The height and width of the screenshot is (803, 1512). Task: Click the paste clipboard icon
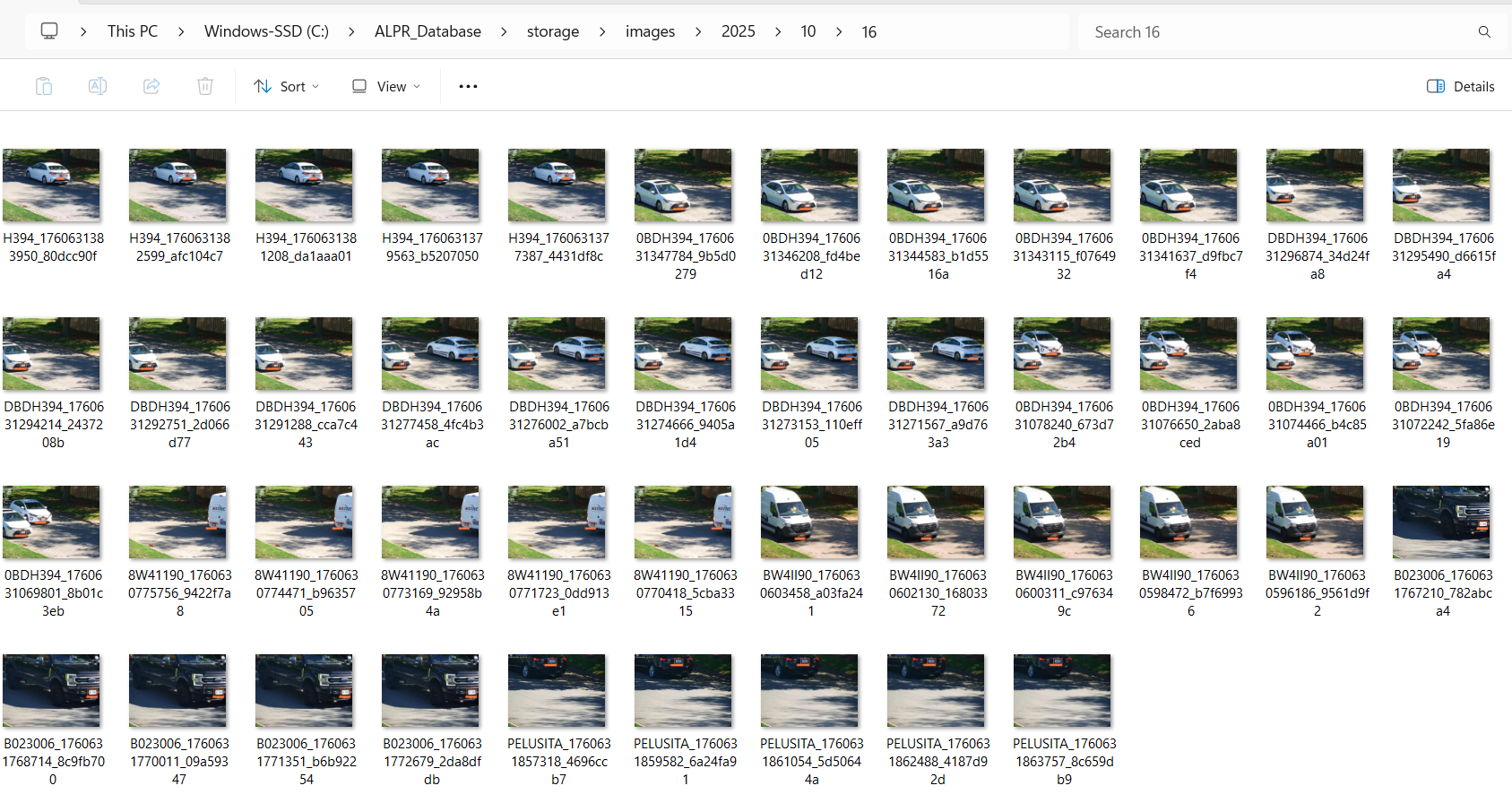point(44,86)
